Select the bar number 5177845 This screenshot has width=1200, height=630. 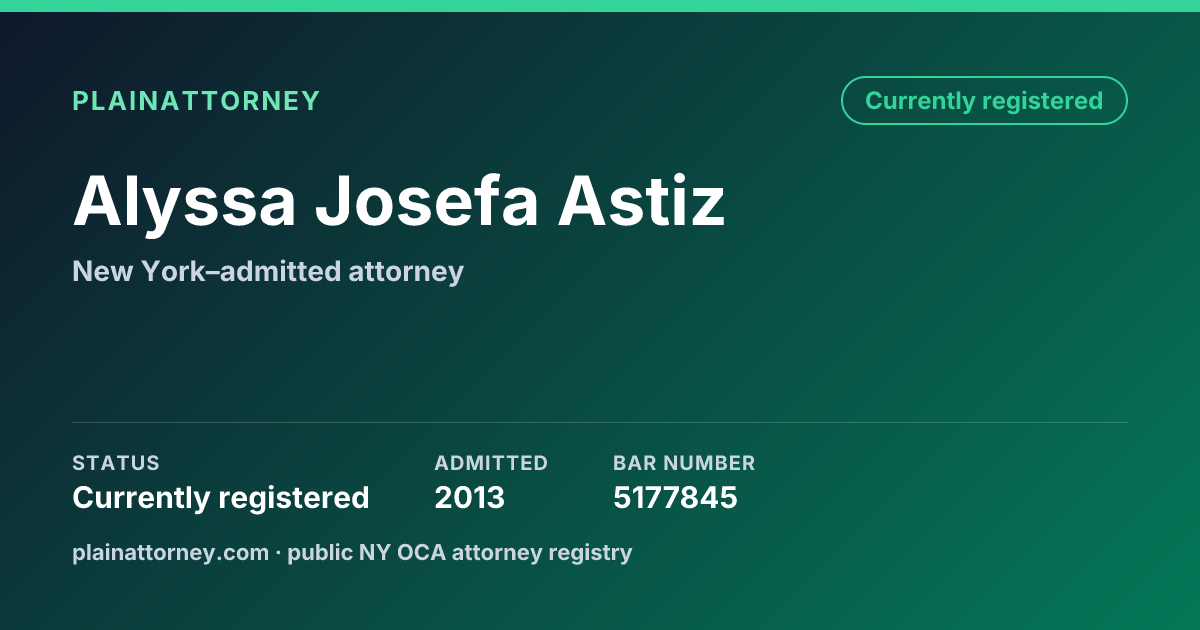675,498
